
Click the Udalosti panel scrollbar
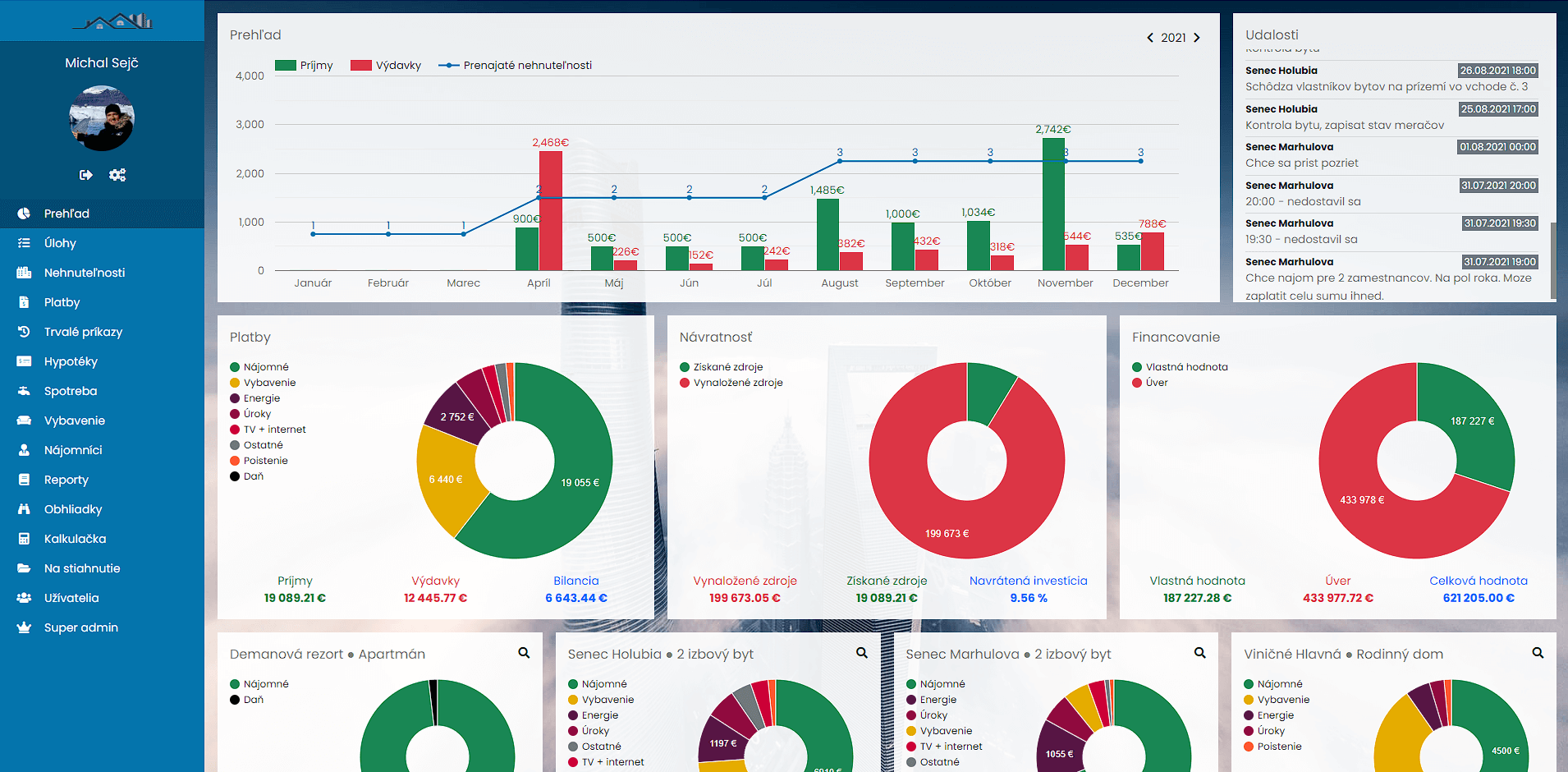point(1552,260)
